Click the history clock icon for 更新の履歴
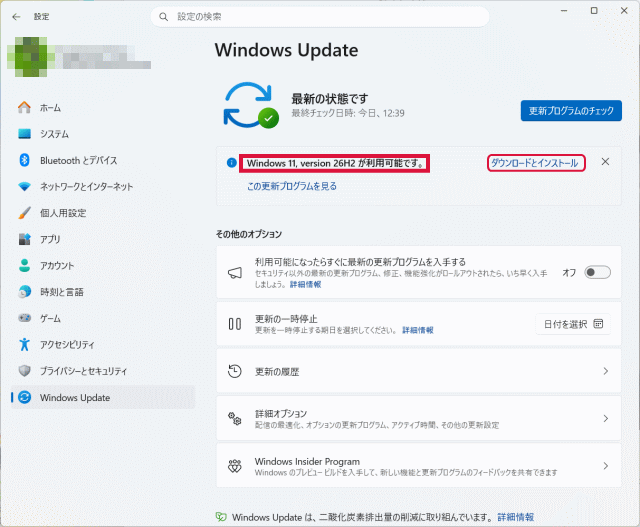The width and height of the screenshot is (640, 527). (x=235, y=371)
